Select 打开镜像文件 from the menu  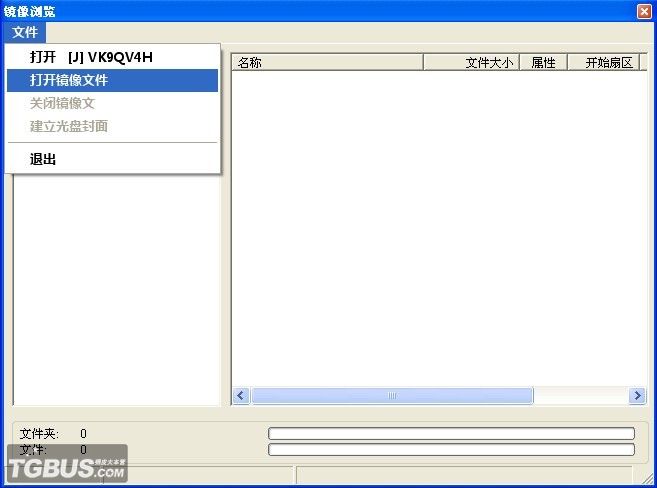tap(69, 80)
